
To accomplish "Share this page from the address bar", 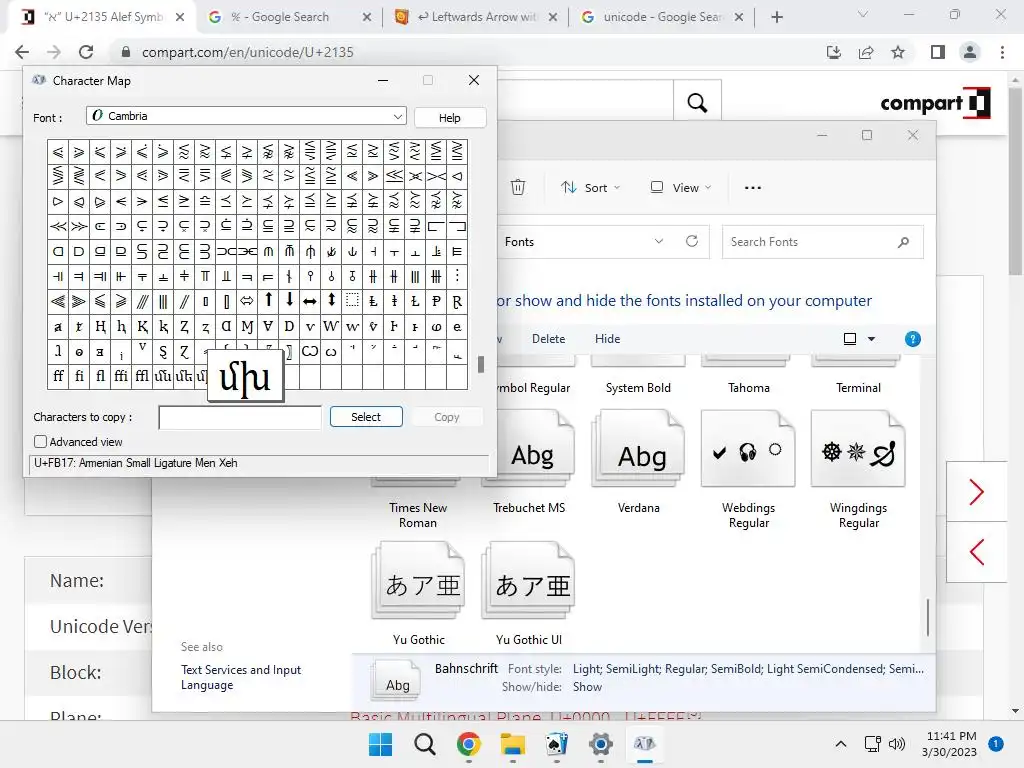I will [866, 52].
